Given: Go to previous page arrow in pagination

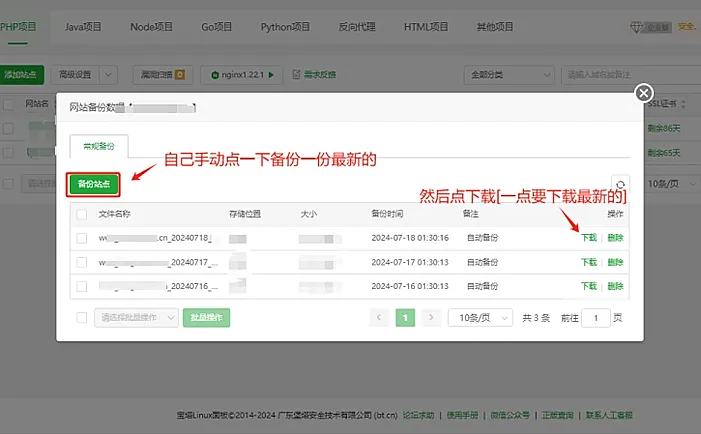Looking at the screenshot, I should click(379, 317).
